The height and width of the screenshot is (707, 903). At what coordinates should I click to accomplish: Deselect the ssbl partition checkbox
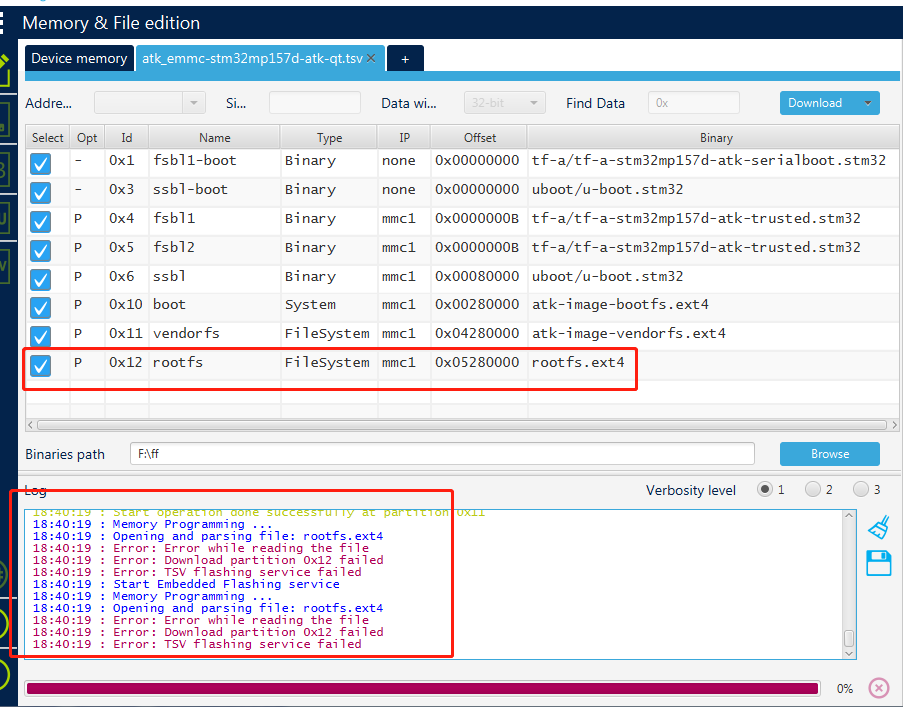click(40, 279)
